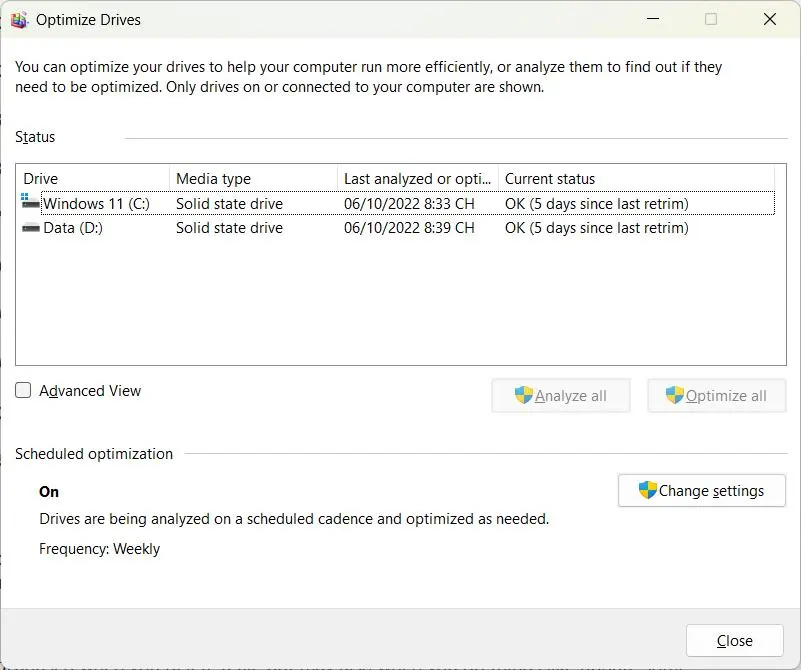Click Solid state drive in Data (D:) row
The height and width of the screenshot is (670, 801).
(x=229, y=228)
